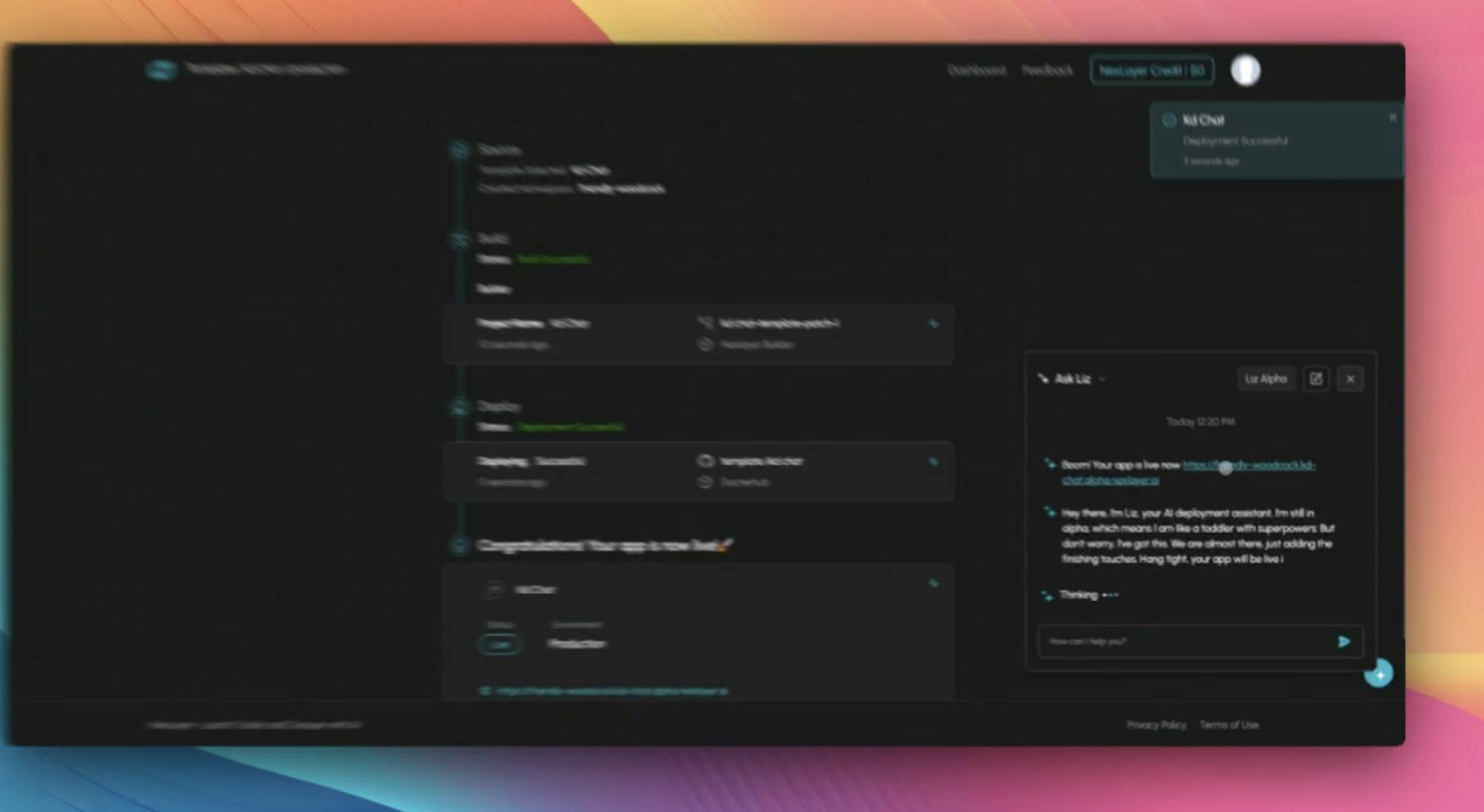
Task: Click the container image icon on deploy card
Action: [x=705, y=461]
